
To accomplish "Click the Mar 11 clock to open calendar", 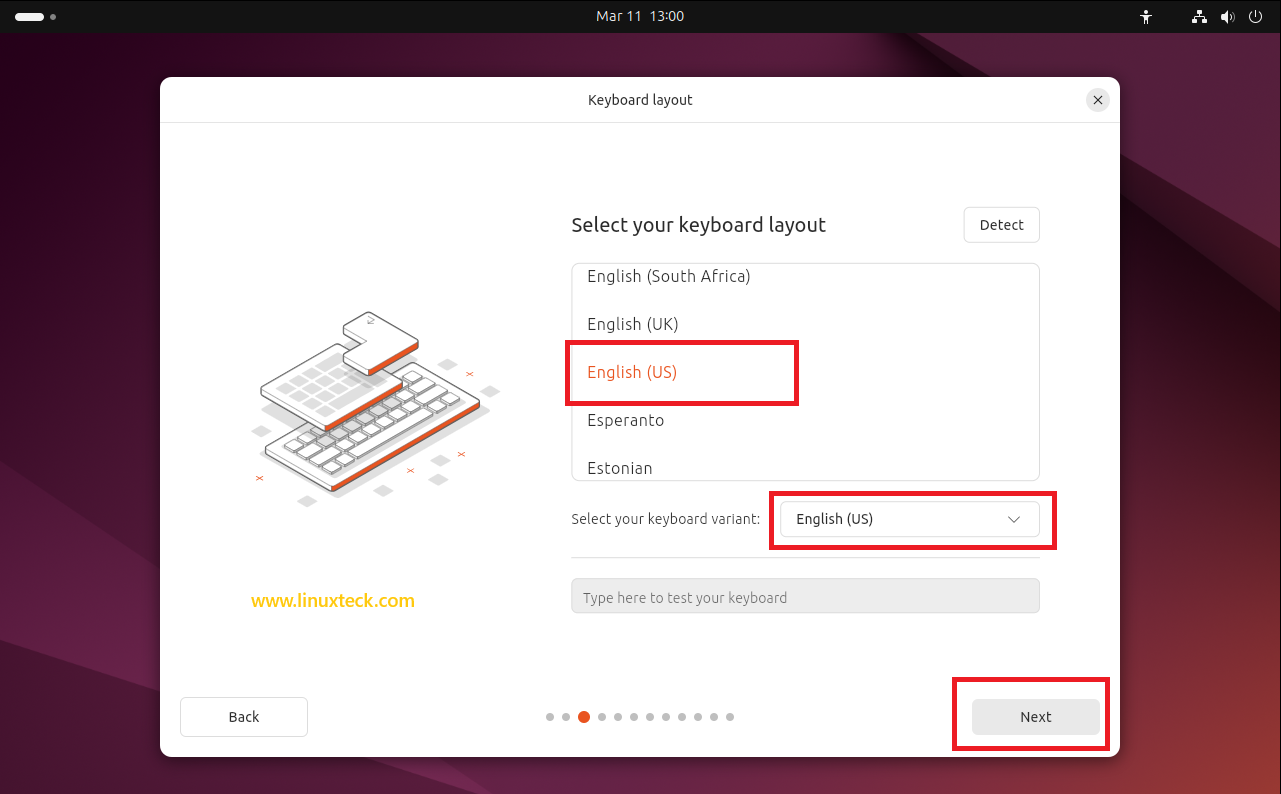I will 640,16.
